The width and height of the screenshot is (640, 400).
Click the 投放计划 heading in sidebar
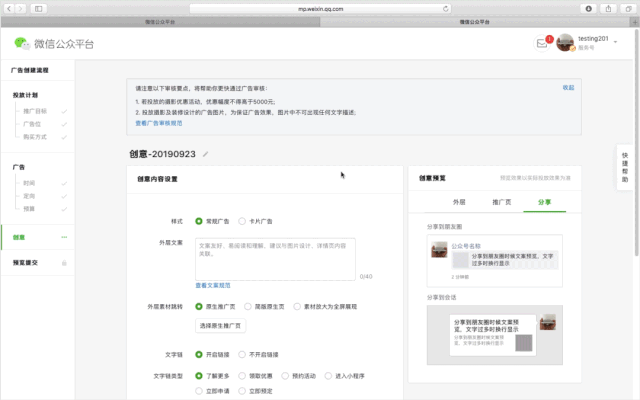(25, 95)
